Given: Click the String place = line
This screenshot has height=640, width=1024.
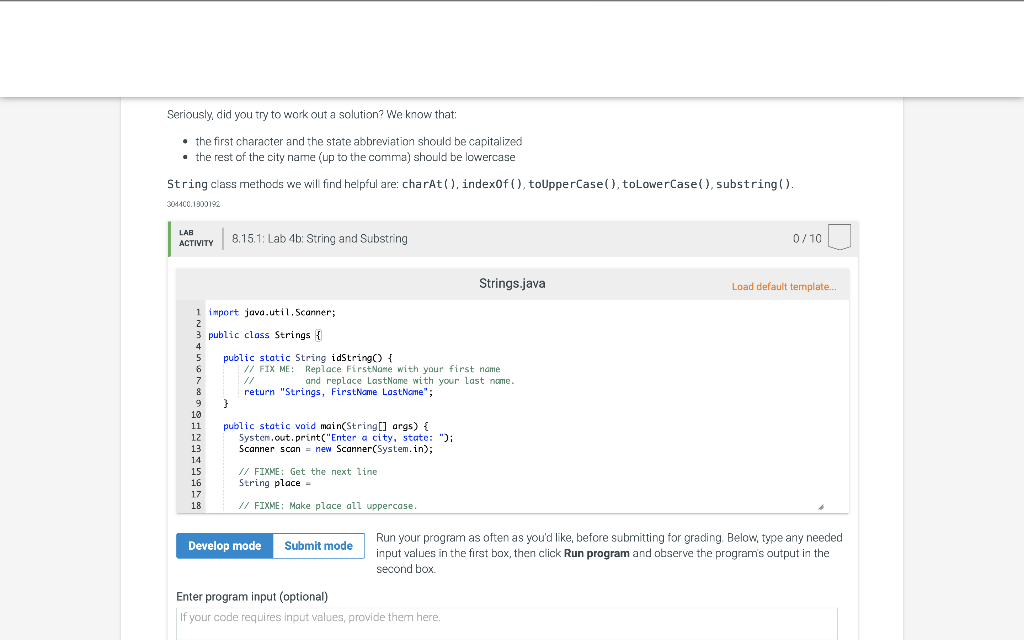Looking at the screenshot, I should click(x=275, y=483).
